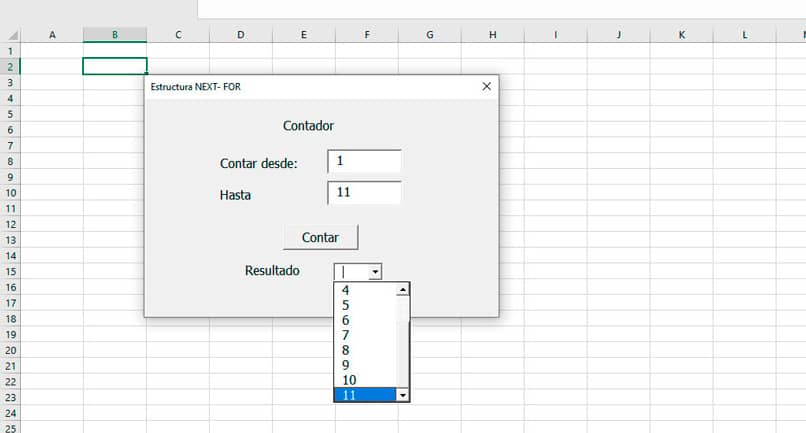Select column F header
This screenshot has width=806, height=433.
[x=367, y=35]
